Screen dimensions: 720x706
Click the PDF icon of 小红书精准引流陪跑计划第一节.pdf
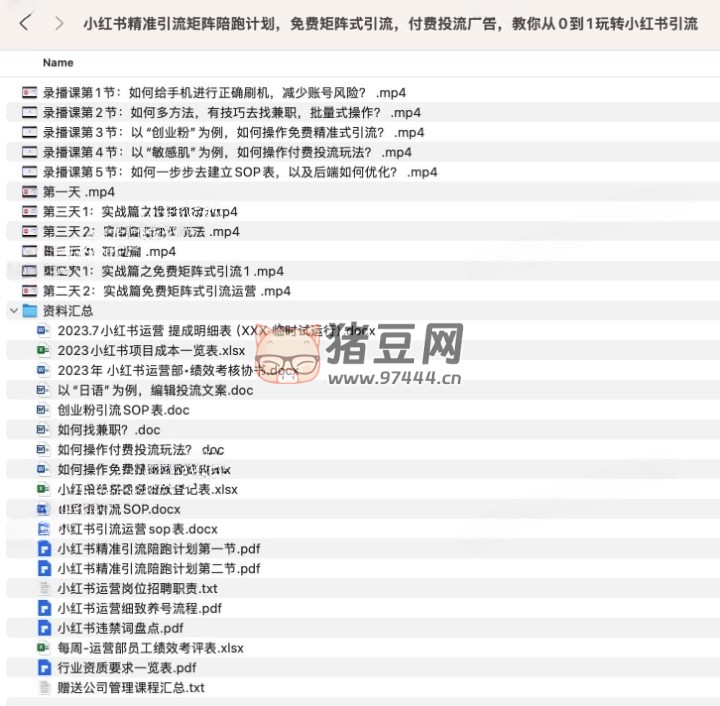44,548
